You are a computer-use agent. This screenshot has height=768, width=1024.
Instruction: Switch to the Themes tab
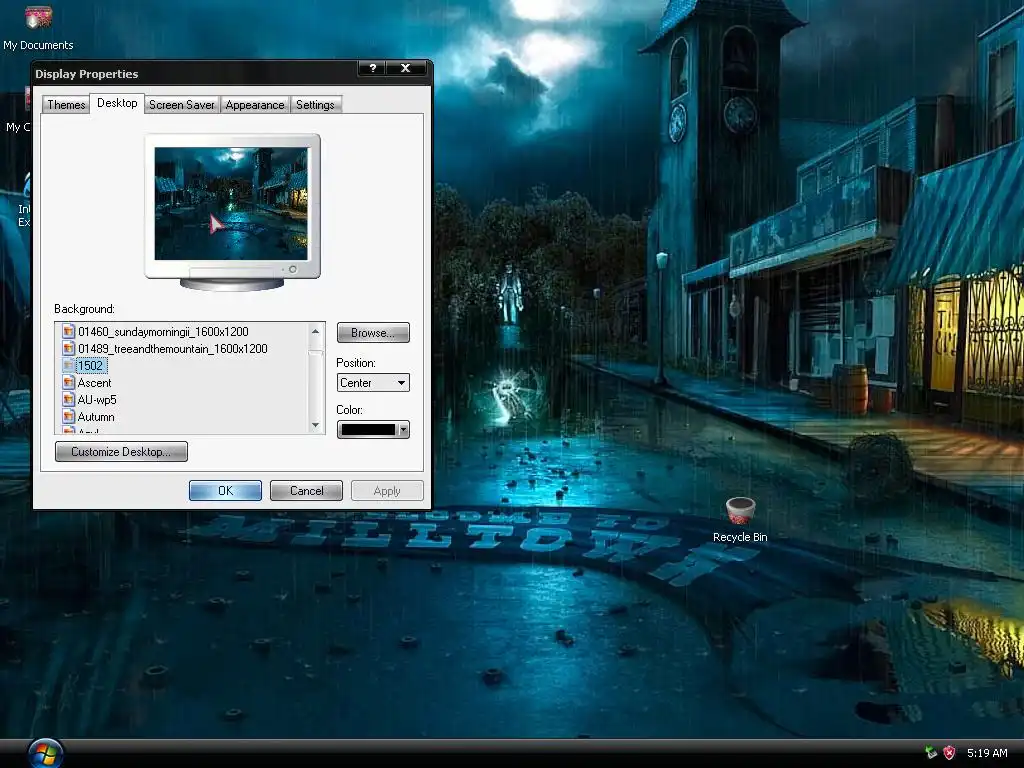tap(66, 104)
